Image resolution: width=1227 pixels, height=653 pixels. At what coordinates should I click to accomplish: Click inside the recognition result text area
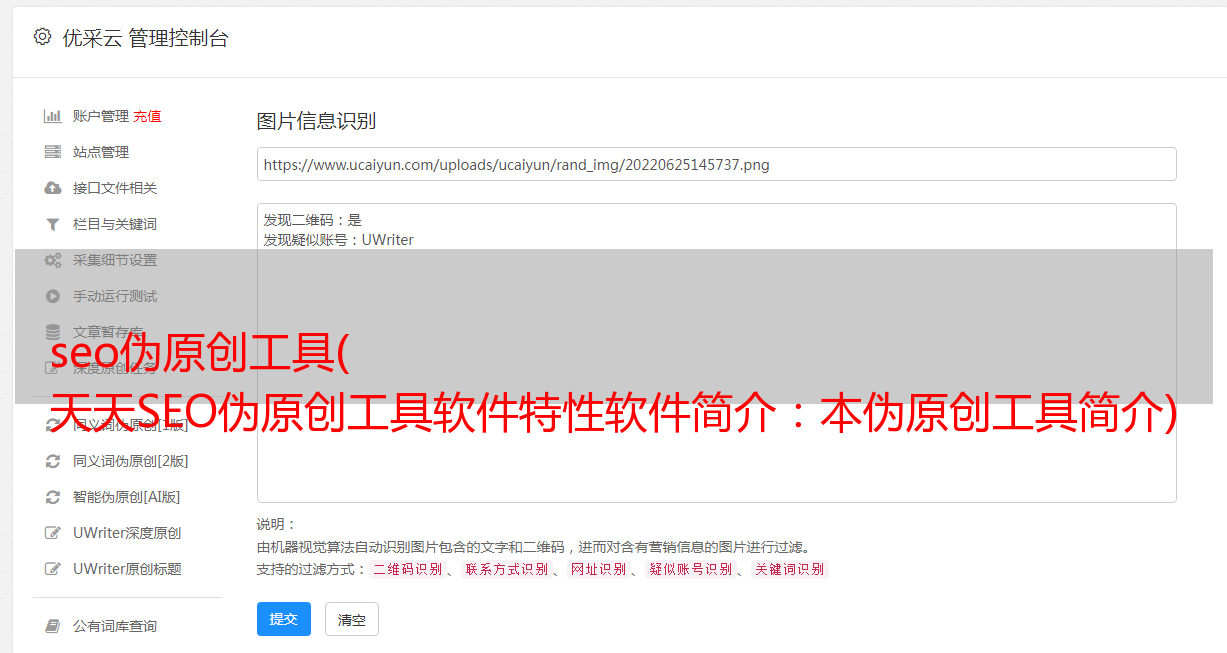716,353
